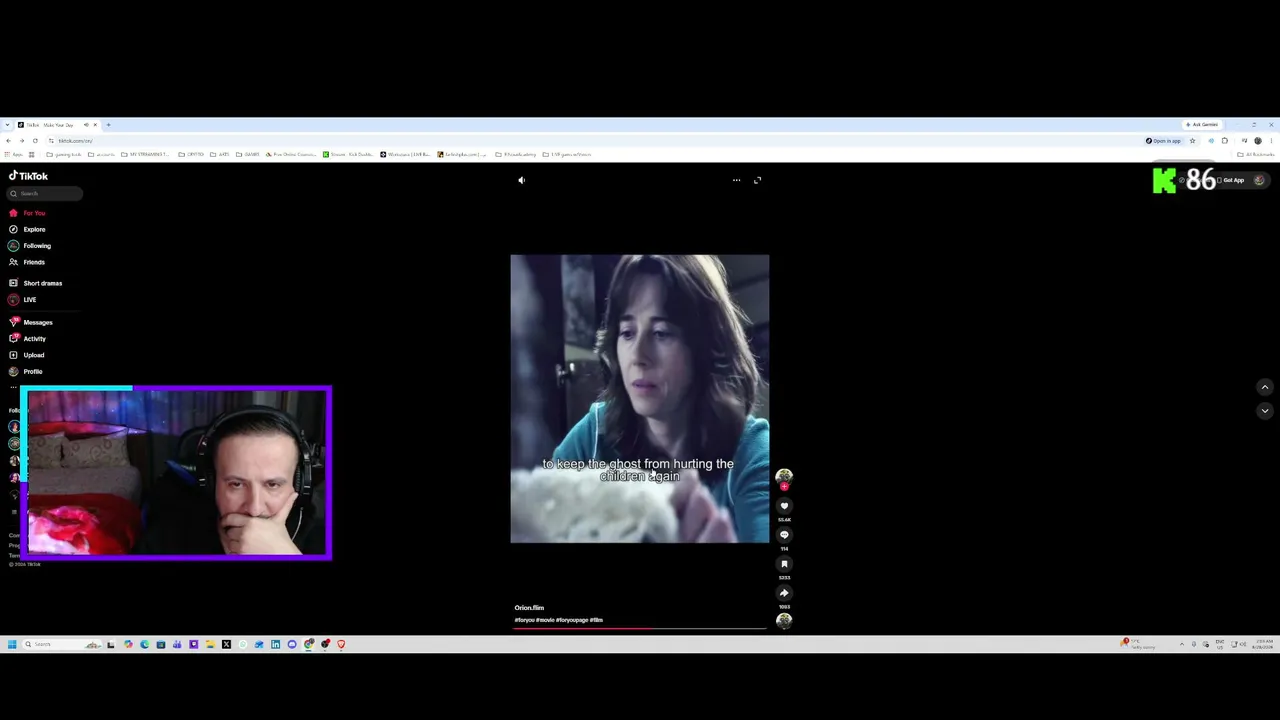
Task: Open the All Bookmarks folder
Action: coord(1256,155)
